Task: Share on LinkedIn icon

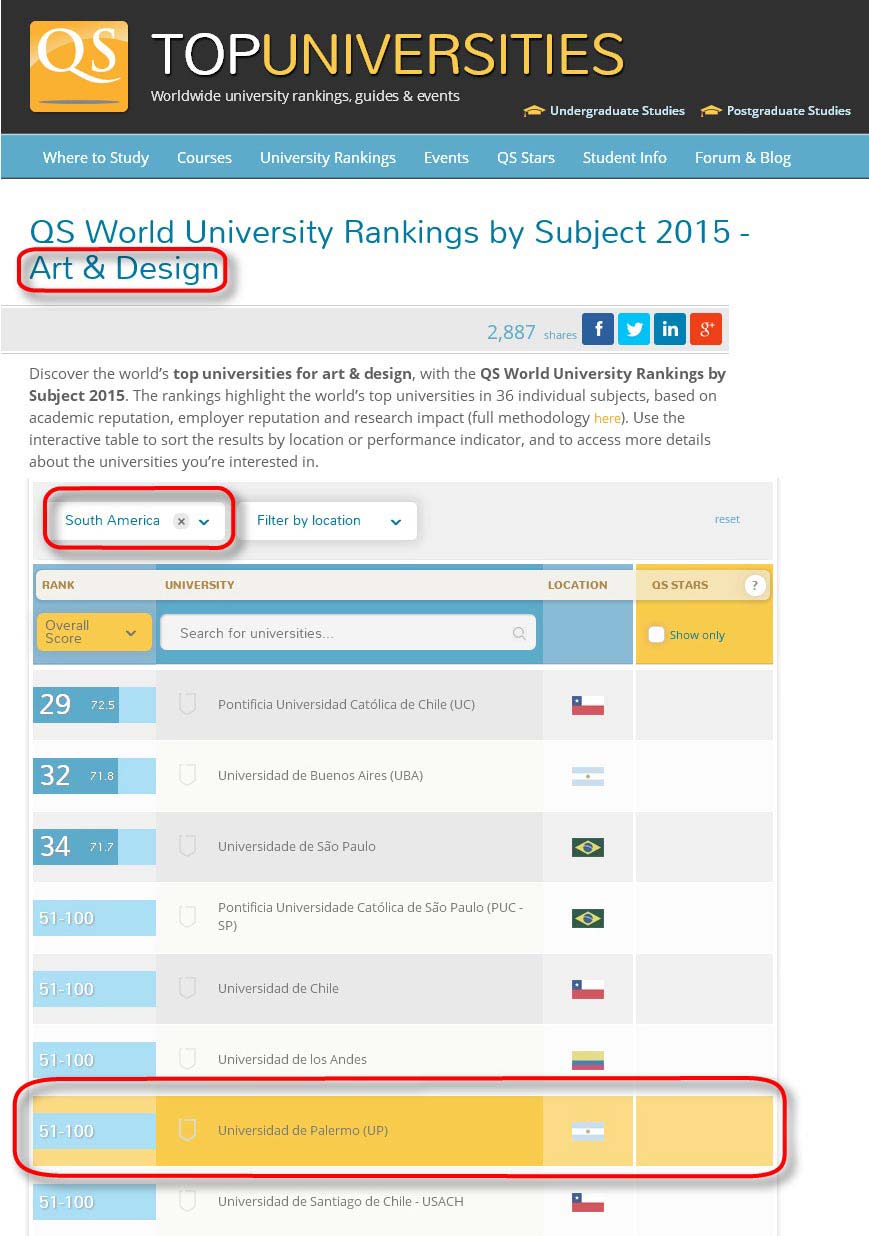Action: click(670, 329)
